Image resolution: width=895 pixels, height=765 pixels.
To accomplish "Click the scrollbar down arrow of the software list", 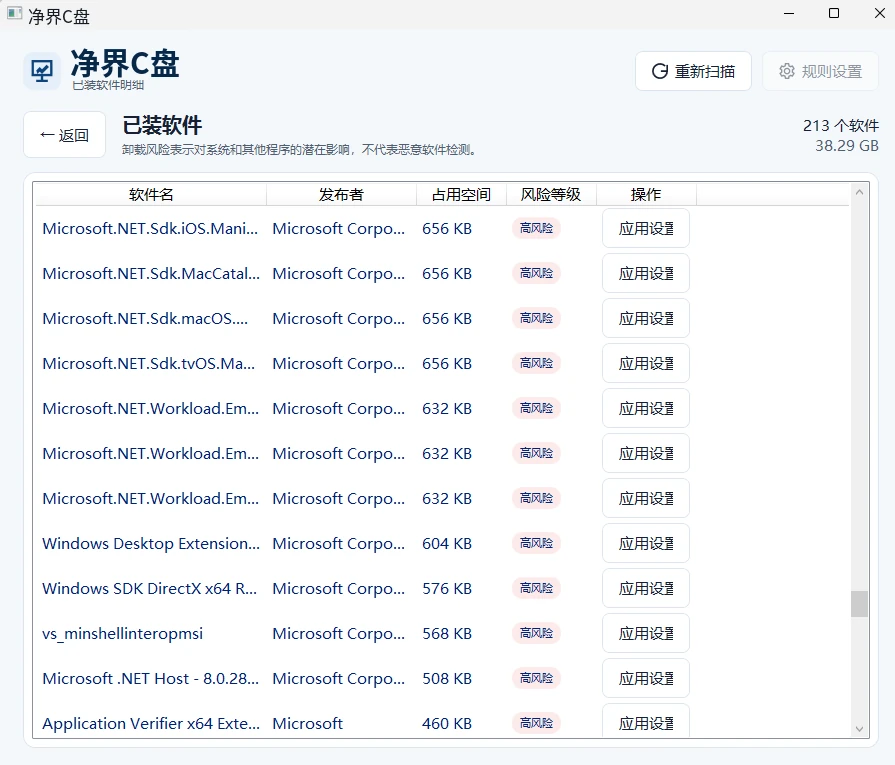I will point(859,729).
